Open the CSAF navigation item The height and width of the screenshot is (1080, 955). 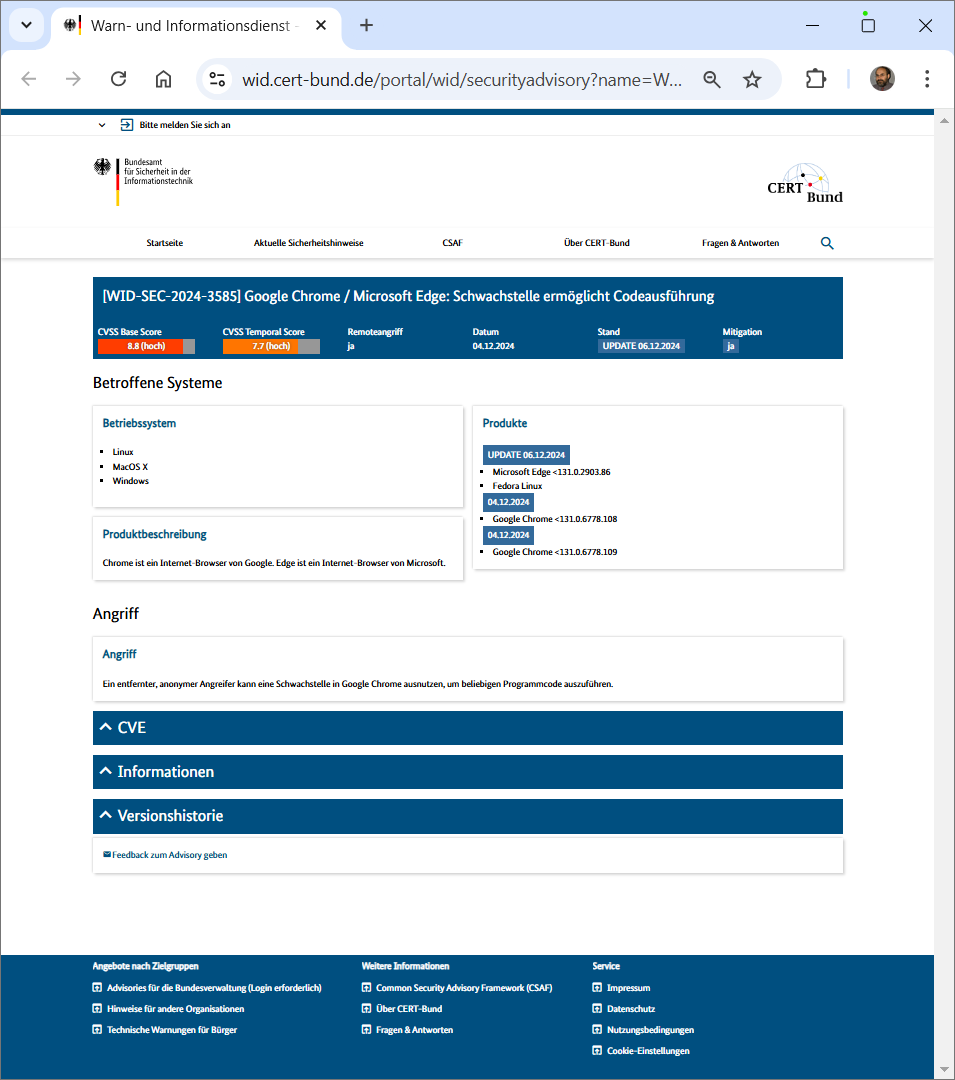point(452,243)
